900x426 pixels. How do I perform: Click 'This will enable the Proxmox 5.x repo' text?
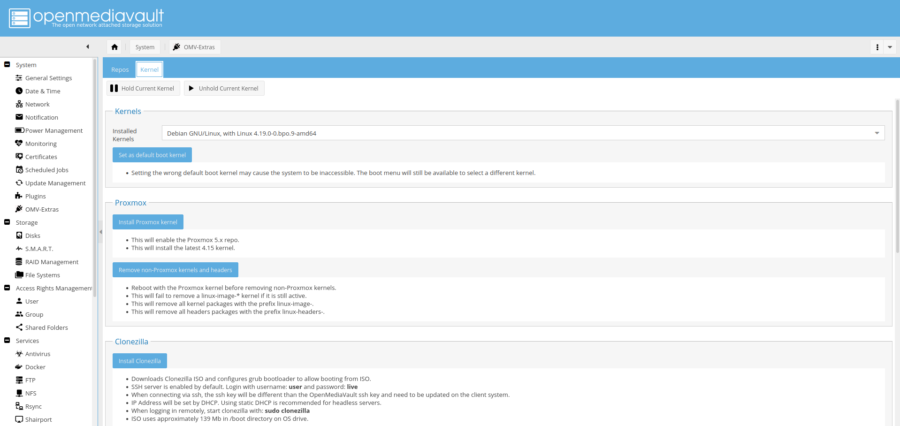pyautogui.click(x=185, y=240)
